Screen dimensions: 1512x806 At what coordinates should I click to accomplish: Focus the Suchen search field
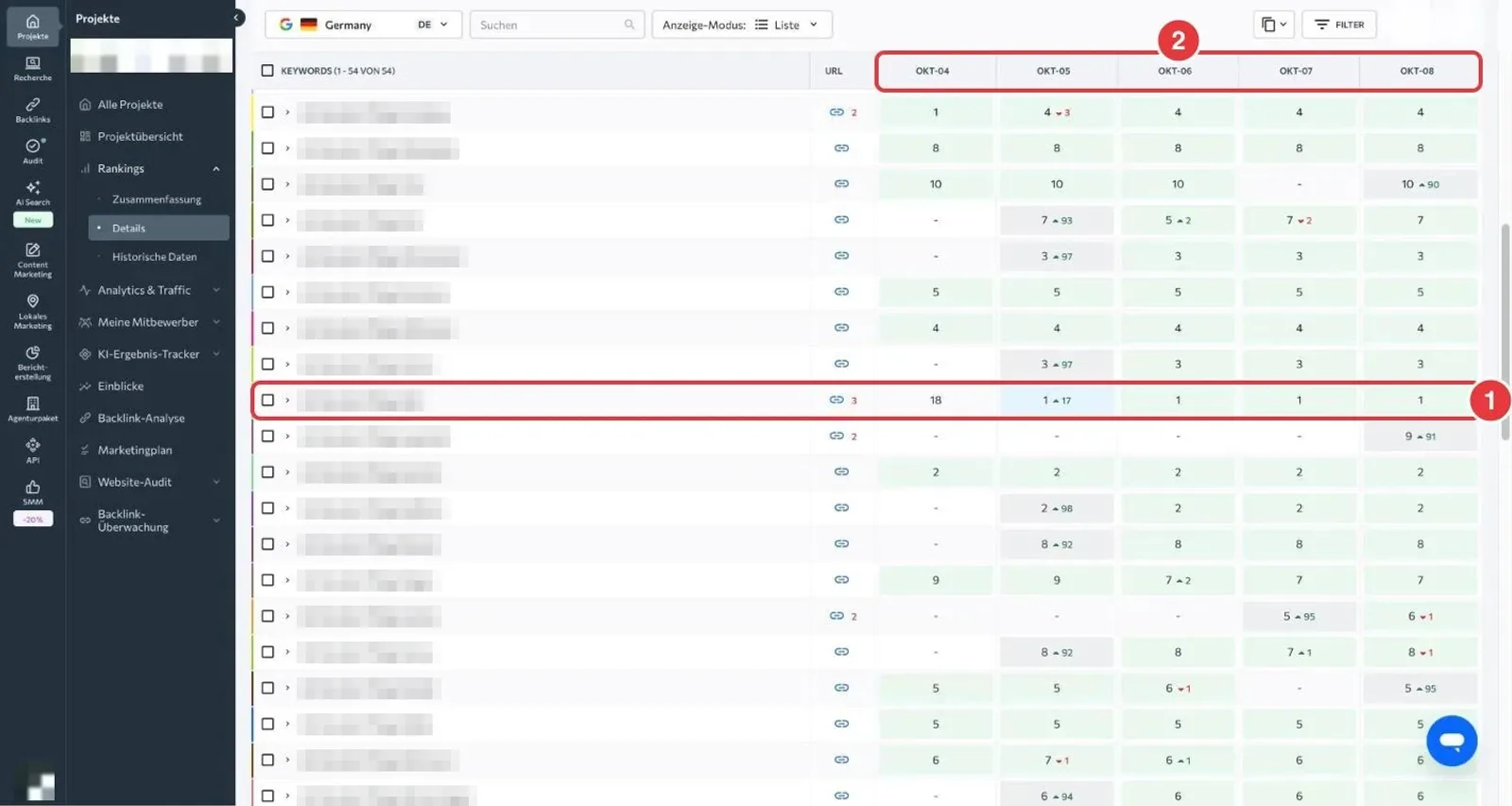coord(557,25)
